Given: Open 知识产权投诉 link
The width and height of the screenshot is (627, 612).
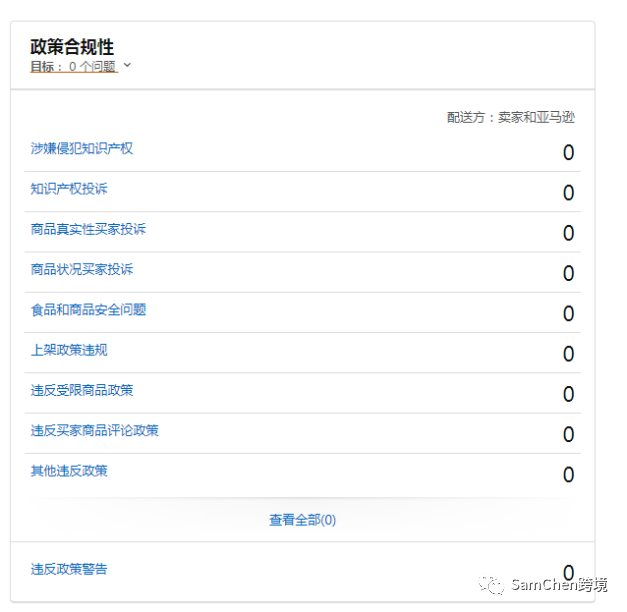Looking at the screenshot, I should (x=69, y=189).
